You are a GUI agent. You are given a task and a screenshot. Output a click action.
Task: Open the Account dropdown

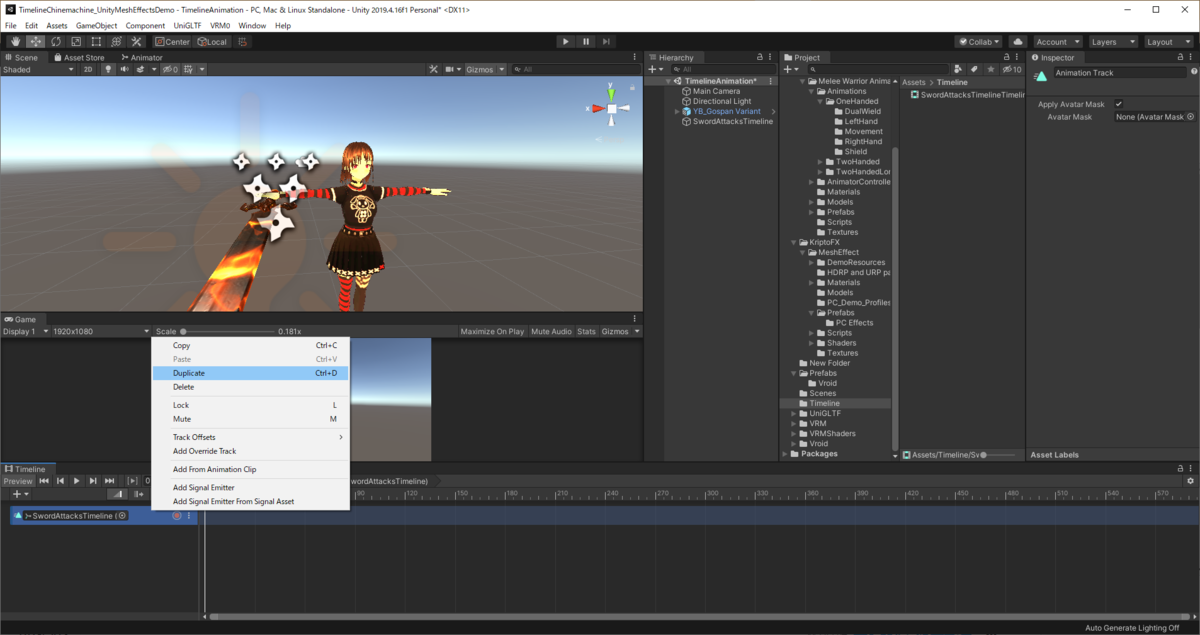click(x=1057, y=42)
